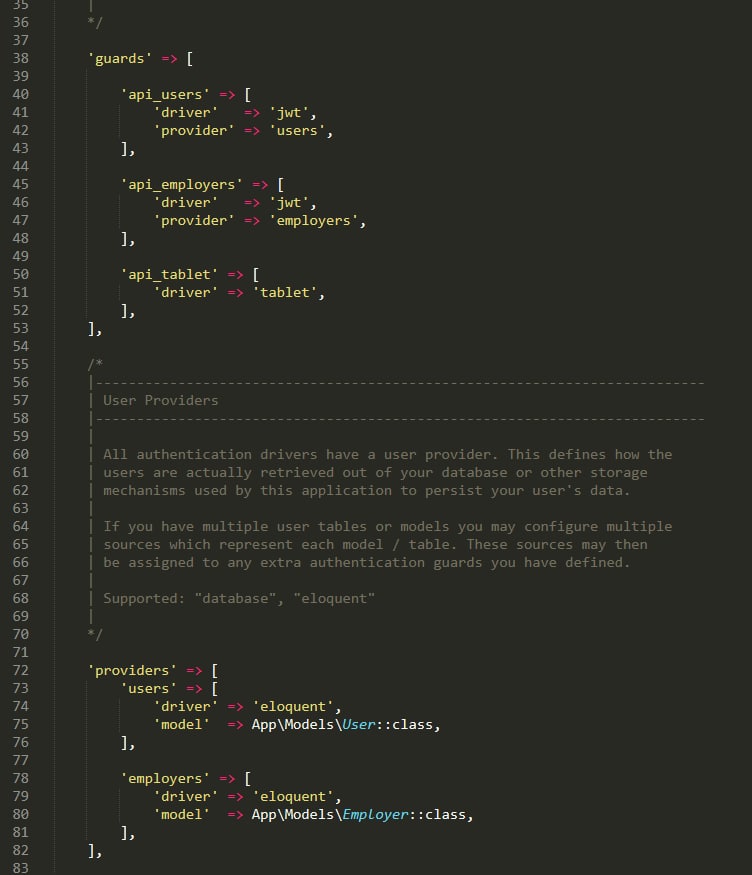Click line number 38 in the gutter
This screenshot has width=752, height=875.
click(x=21, y=59)
